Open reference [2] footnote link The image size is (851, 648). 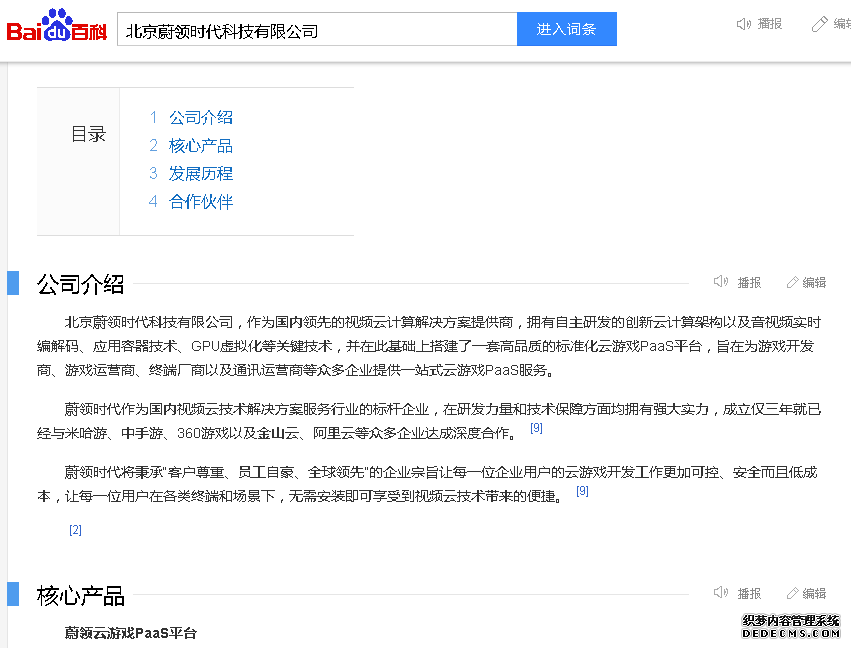tap(75, 530)
